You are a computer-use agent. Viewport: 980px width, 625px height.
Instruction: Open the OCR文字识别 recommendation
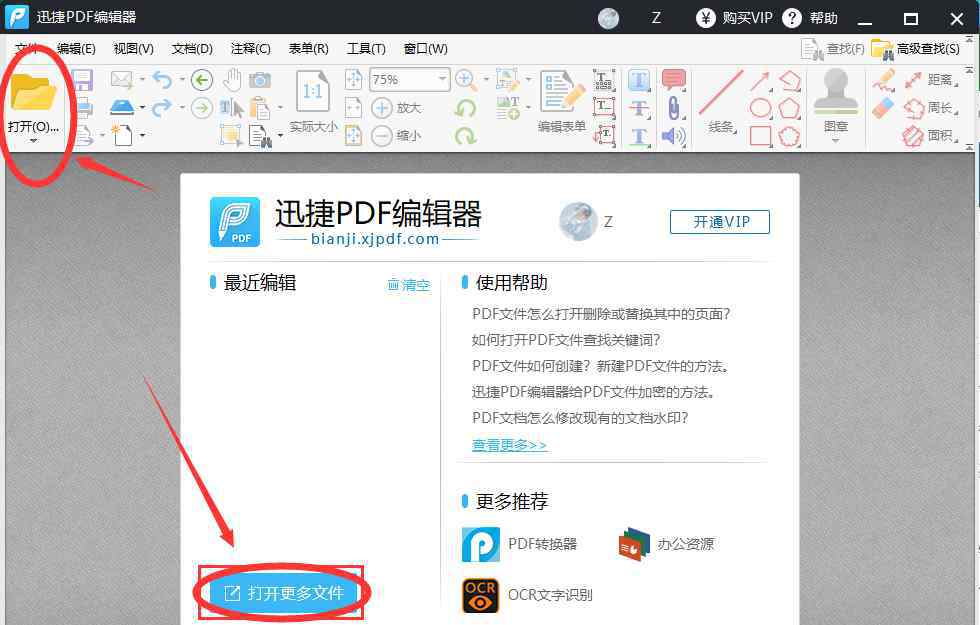(x=527, y=595)
